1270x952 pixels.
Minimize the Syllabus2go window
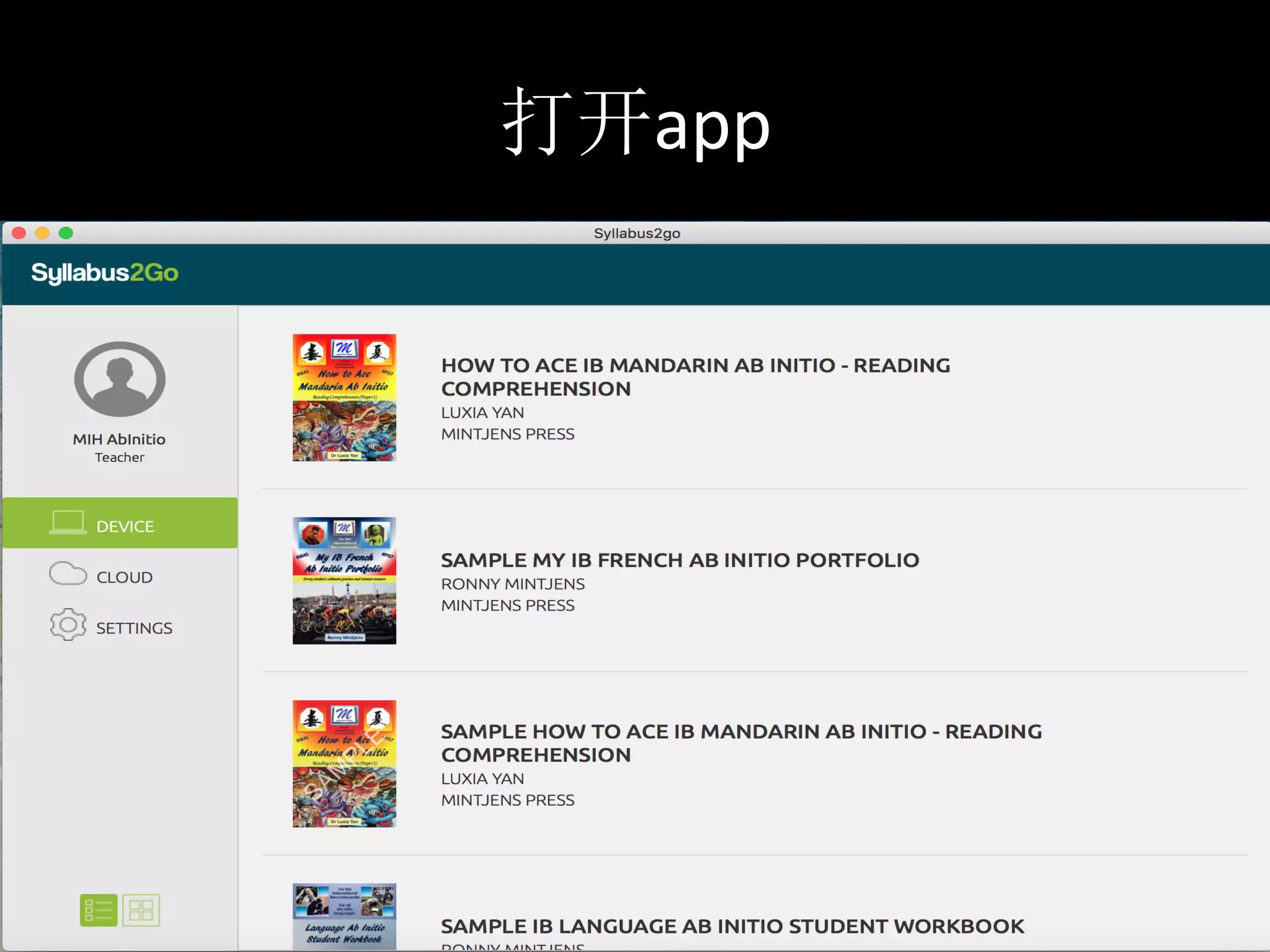click(42, 233)
